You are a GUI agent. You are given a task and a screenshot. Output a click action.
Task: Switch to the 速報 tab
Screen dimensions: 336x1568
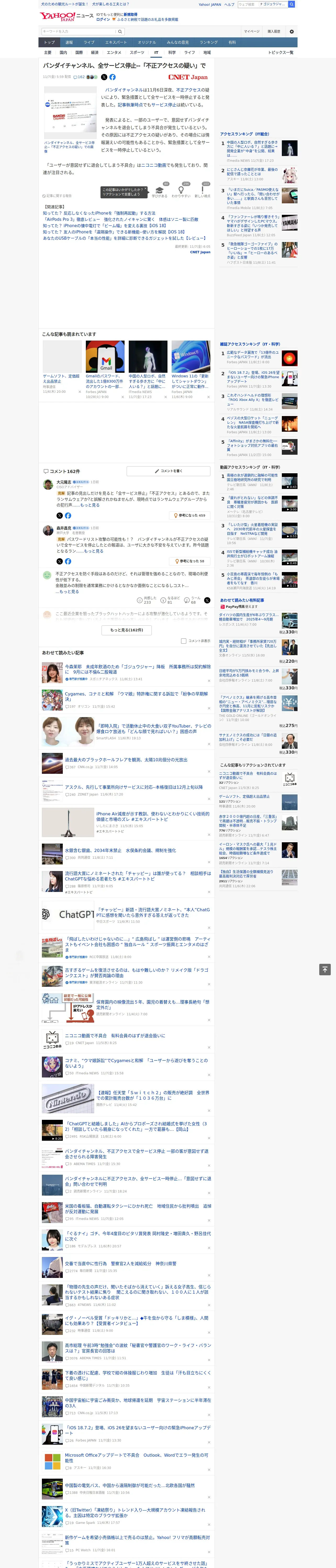pyautogui.click(x=69, y=43)
